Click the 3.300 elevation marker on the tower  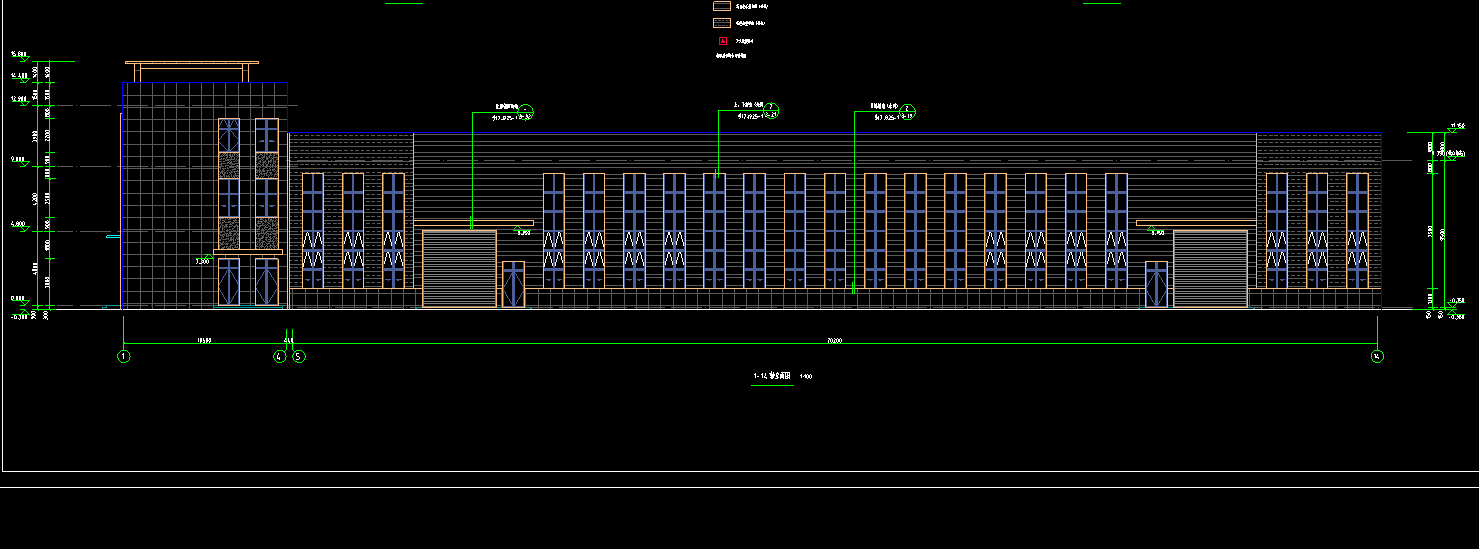[203, 260]
